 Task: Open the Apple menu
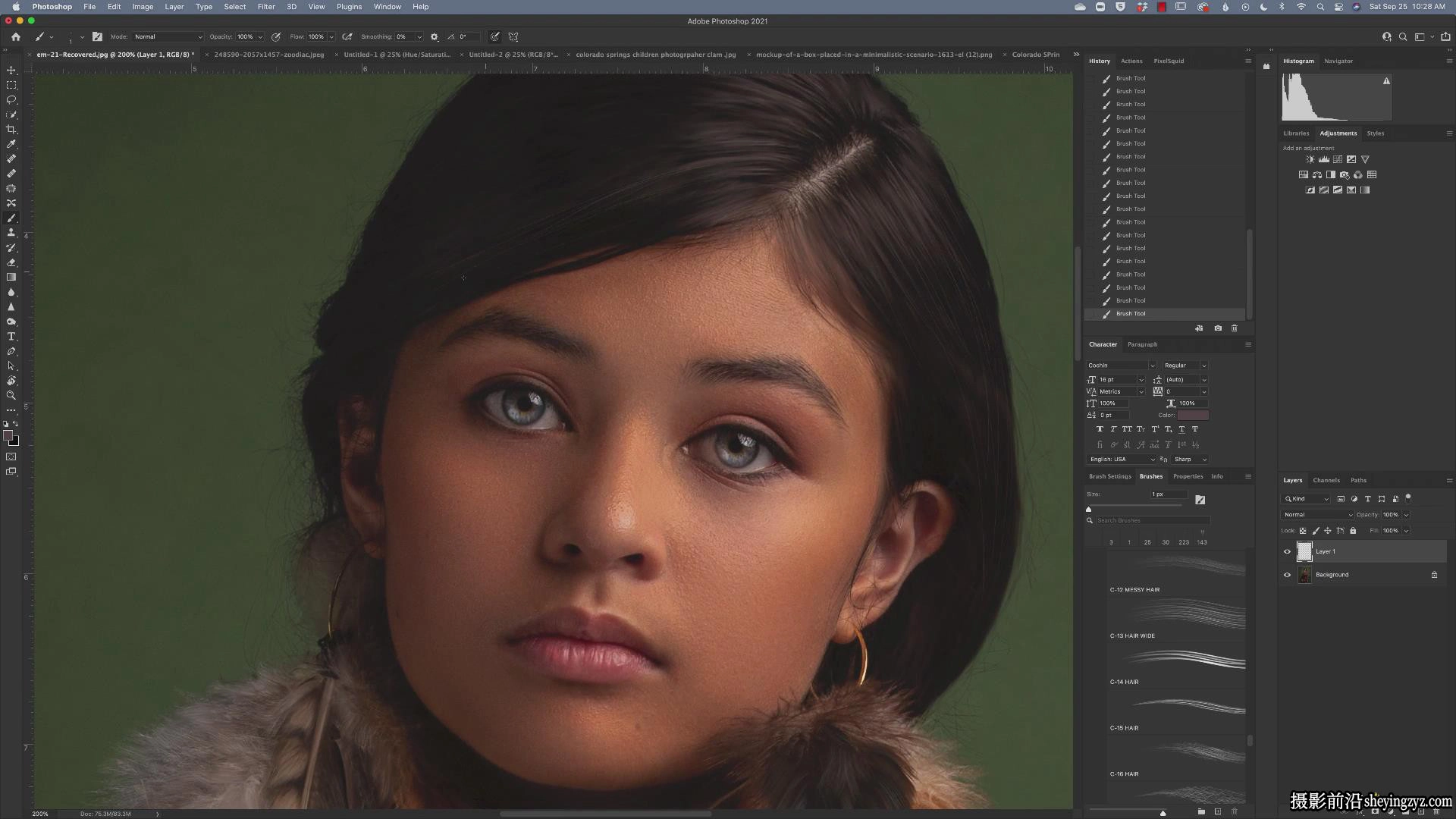[16, 7]
